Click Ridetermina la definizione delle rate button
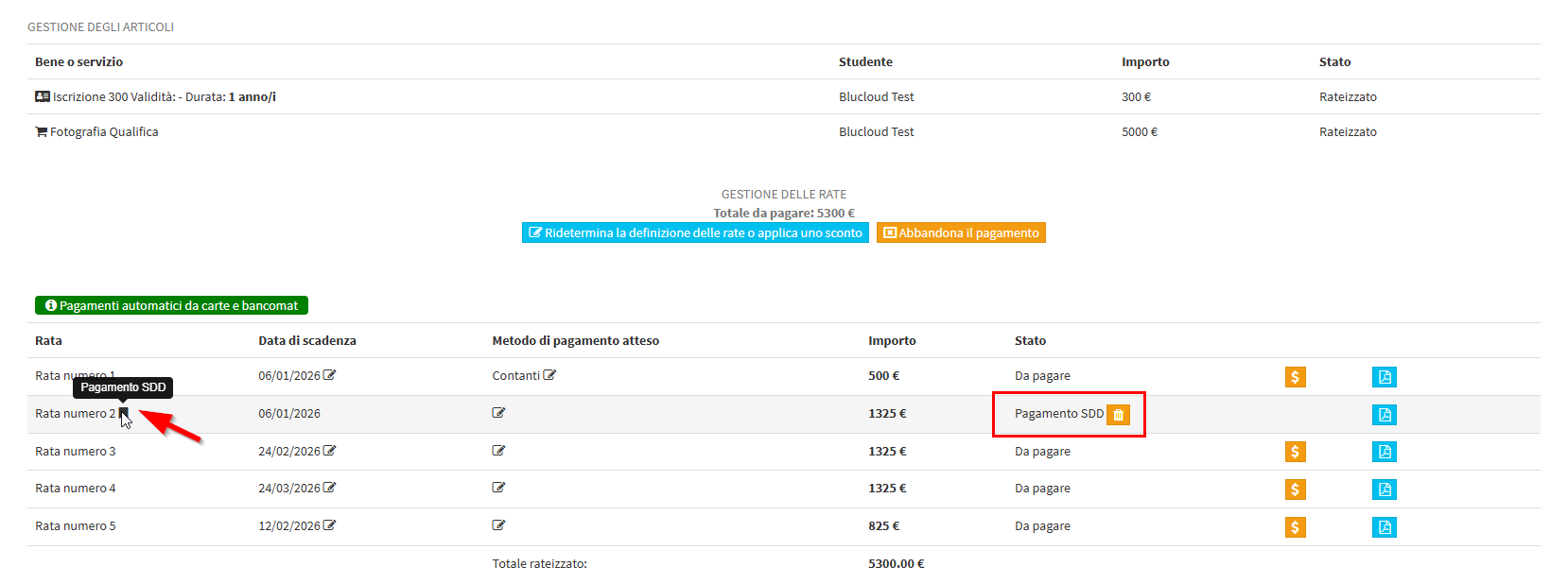Screen dimensions: 1568x584 [695, 232]
